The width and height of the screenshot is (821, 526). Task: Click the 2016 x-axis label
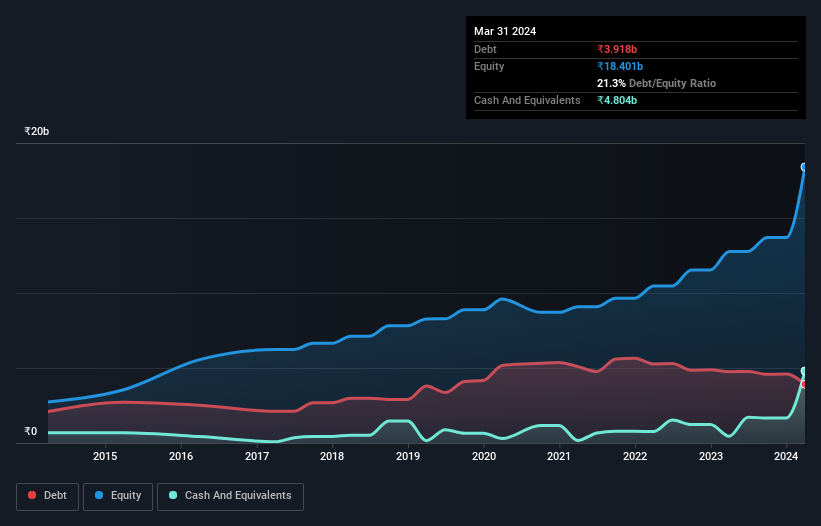click(181, 456)
